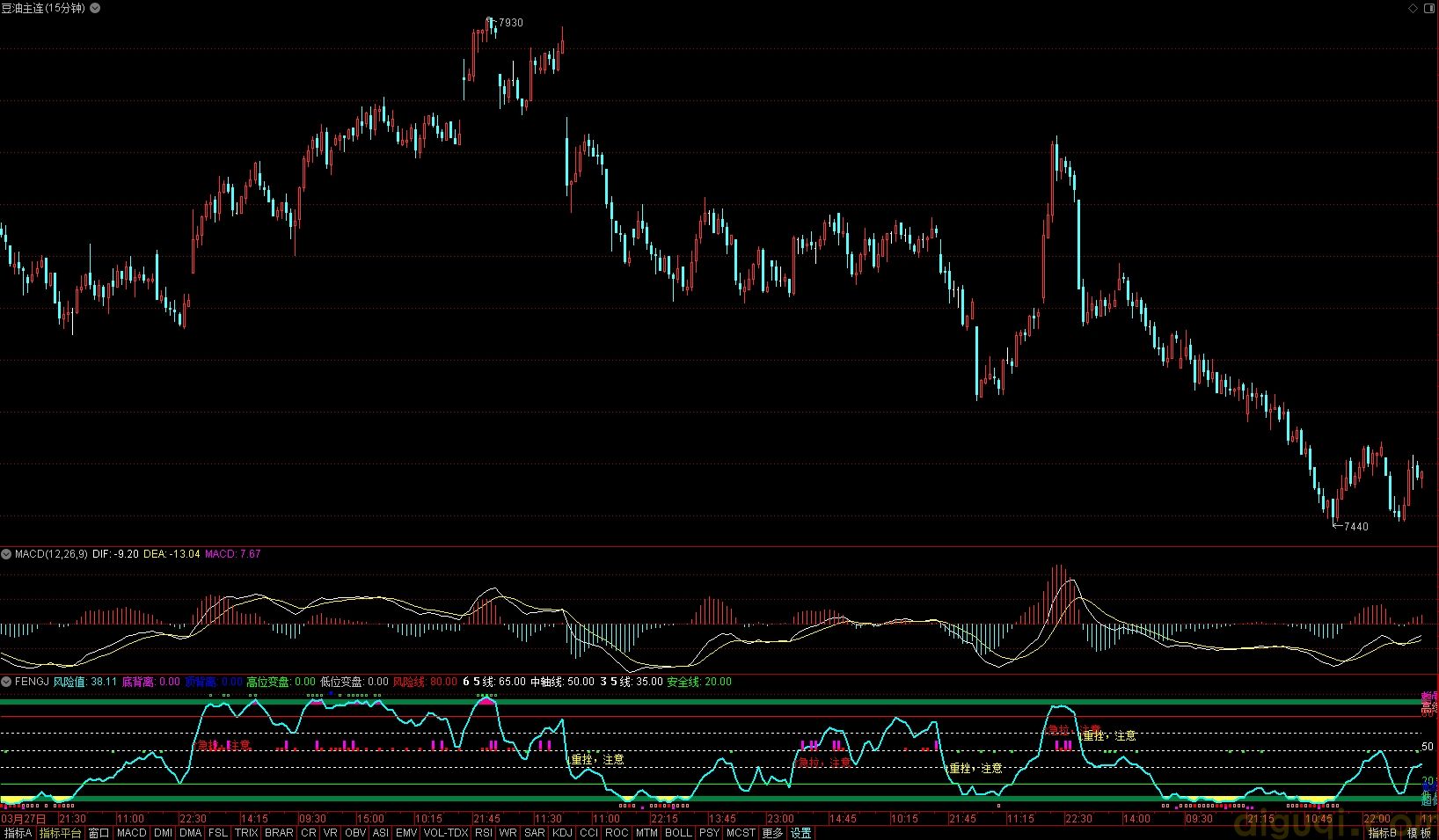Select the RSI indicator tab
Viewport: 1439px width, 840px height.
[484, 833]
